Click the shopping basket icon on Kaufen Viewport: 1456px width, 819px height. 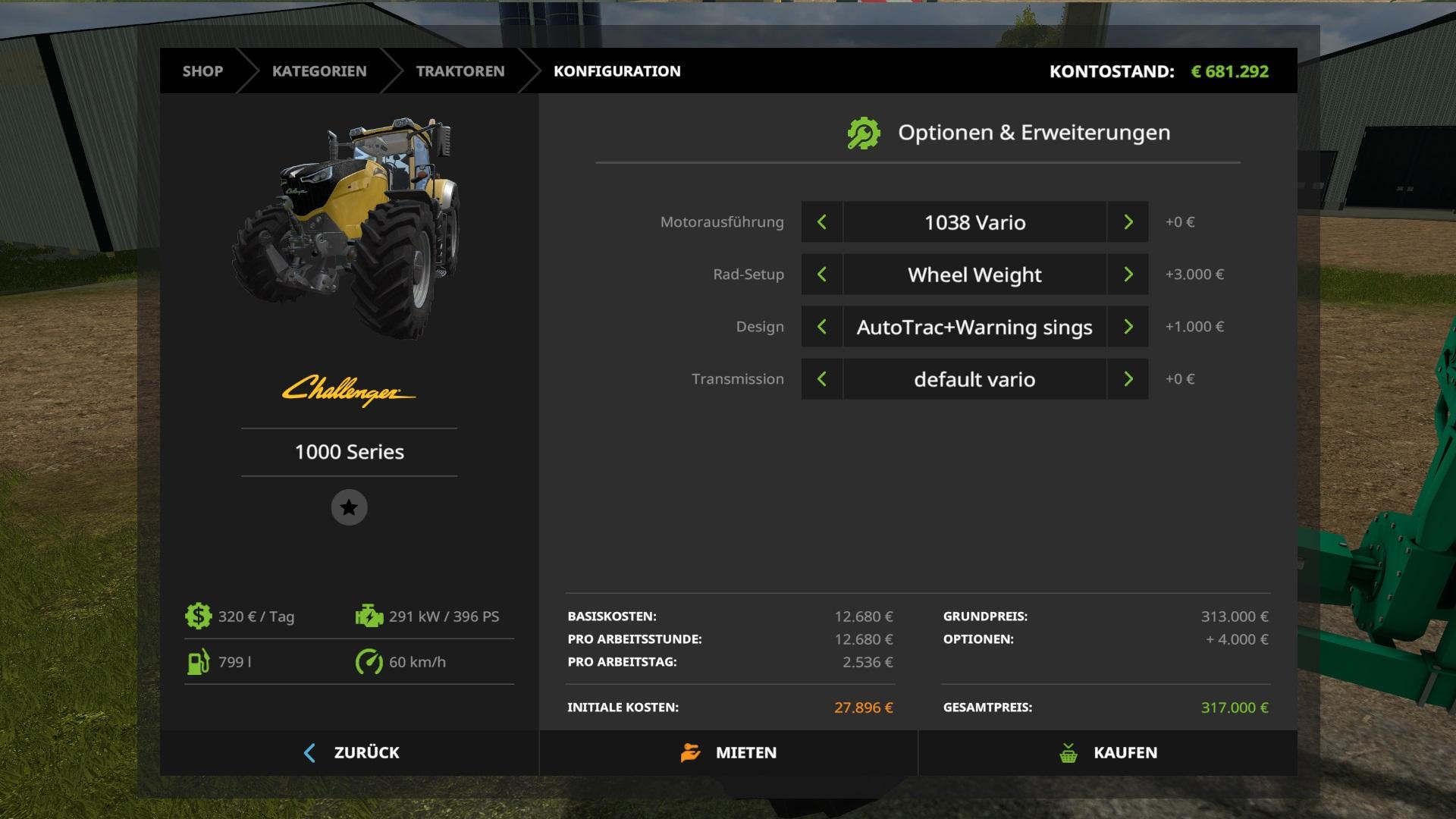pyautogui.click(x=1068, y=753)
